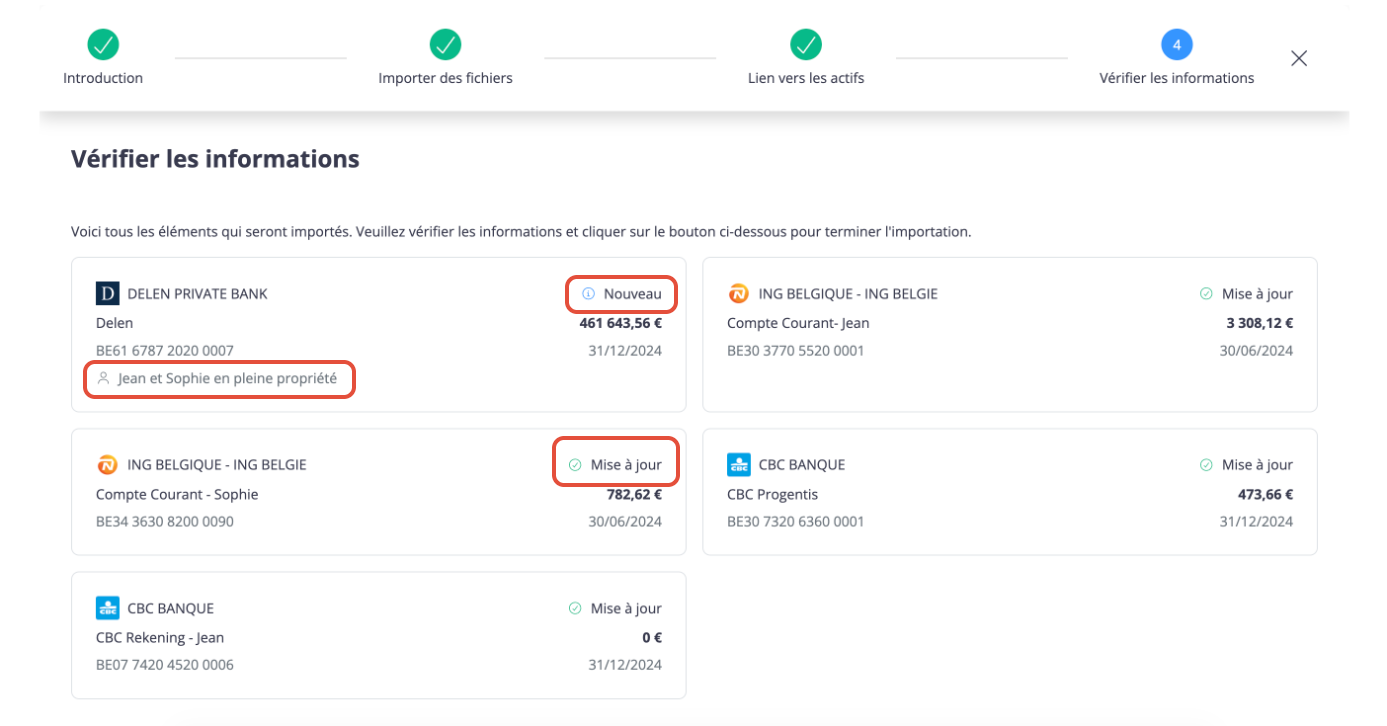Open the Compte Courant- Jean card
The width and height of the screenshot is (1387, 726).
(x=1009, y=334)
